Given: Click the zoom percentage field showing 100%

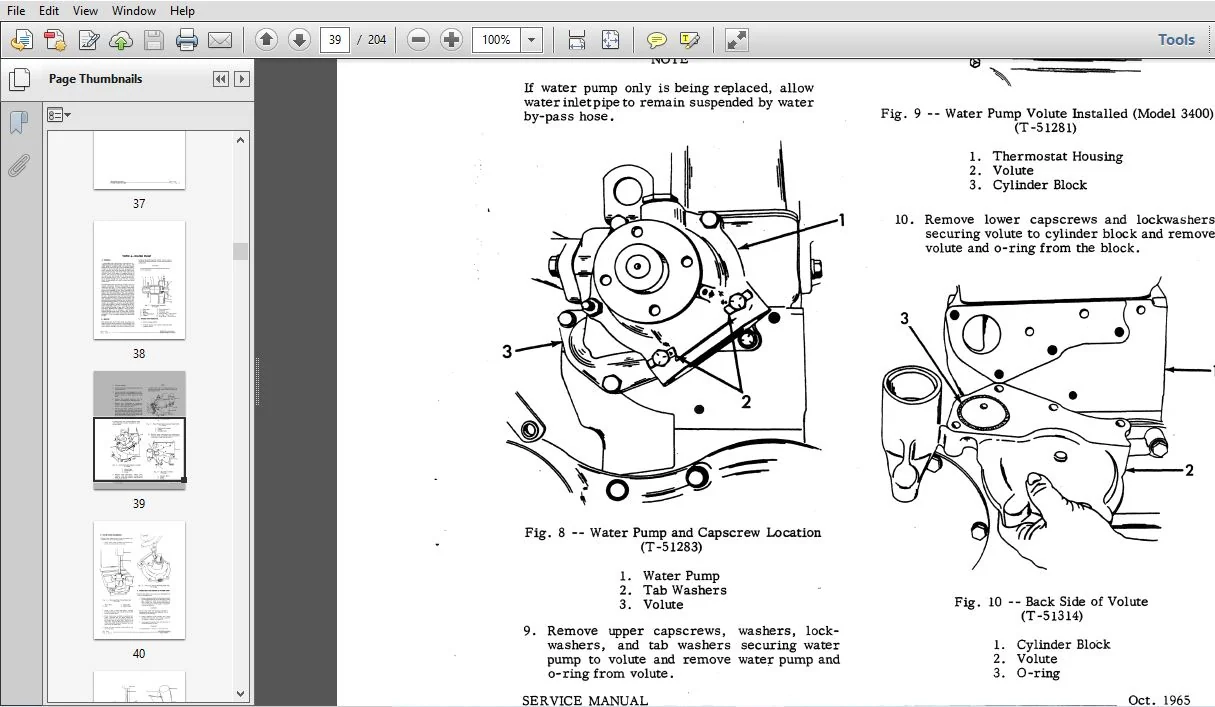Looking at the screenshot, I should click(x=497, y=40).
